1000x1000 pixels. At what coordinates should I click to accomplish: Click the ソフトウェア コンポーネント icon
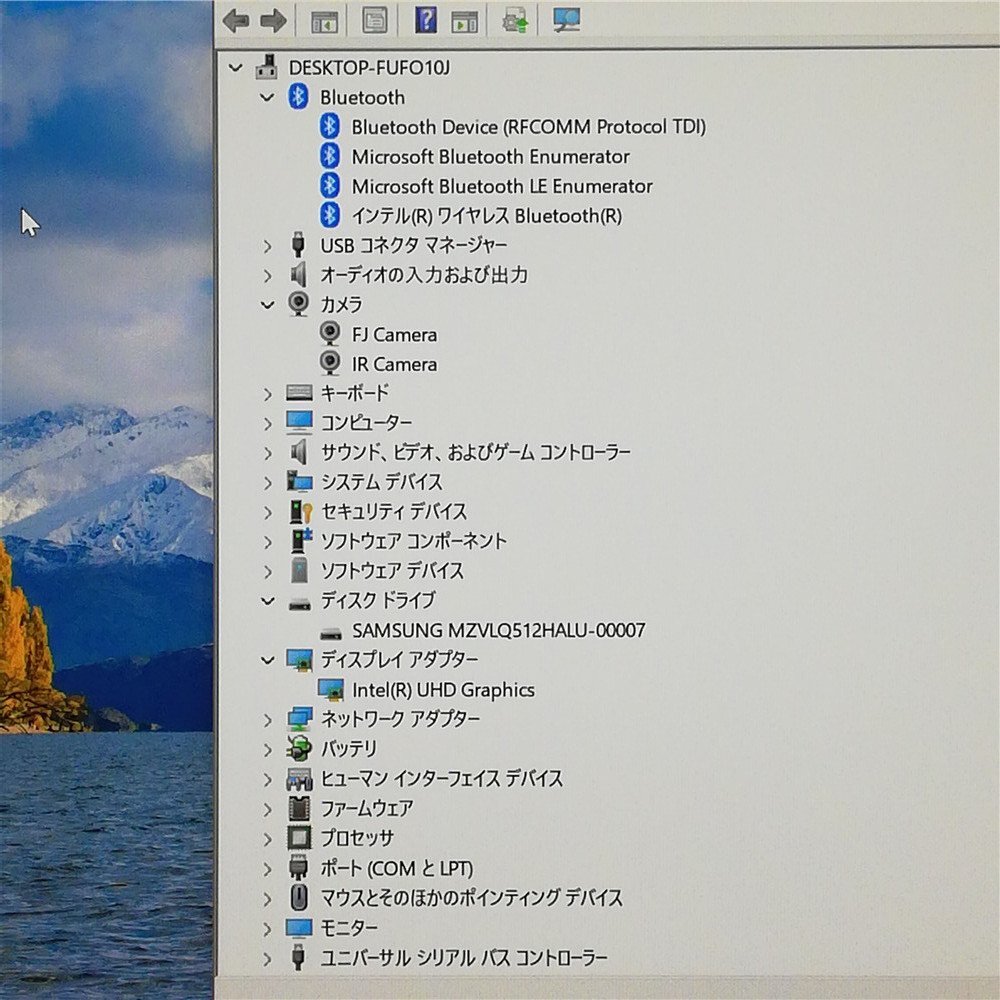[x=300, y=540]
